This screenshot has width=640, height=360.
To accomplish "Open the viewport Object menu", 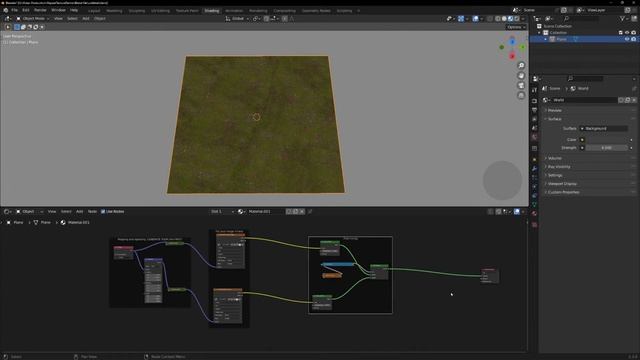I will (x=100, y=19).
